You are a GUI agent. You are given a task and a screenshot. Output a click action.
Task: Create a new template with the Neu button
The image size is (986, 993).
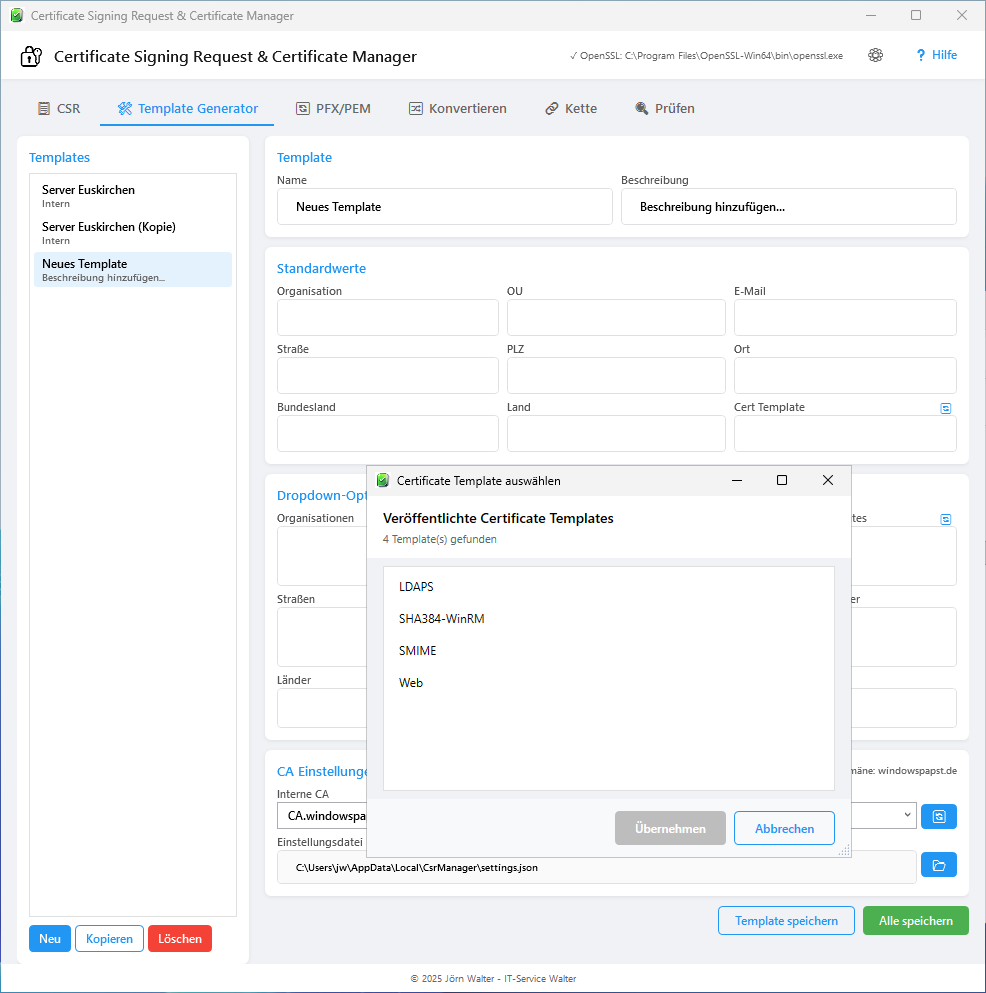pos(49,938)
